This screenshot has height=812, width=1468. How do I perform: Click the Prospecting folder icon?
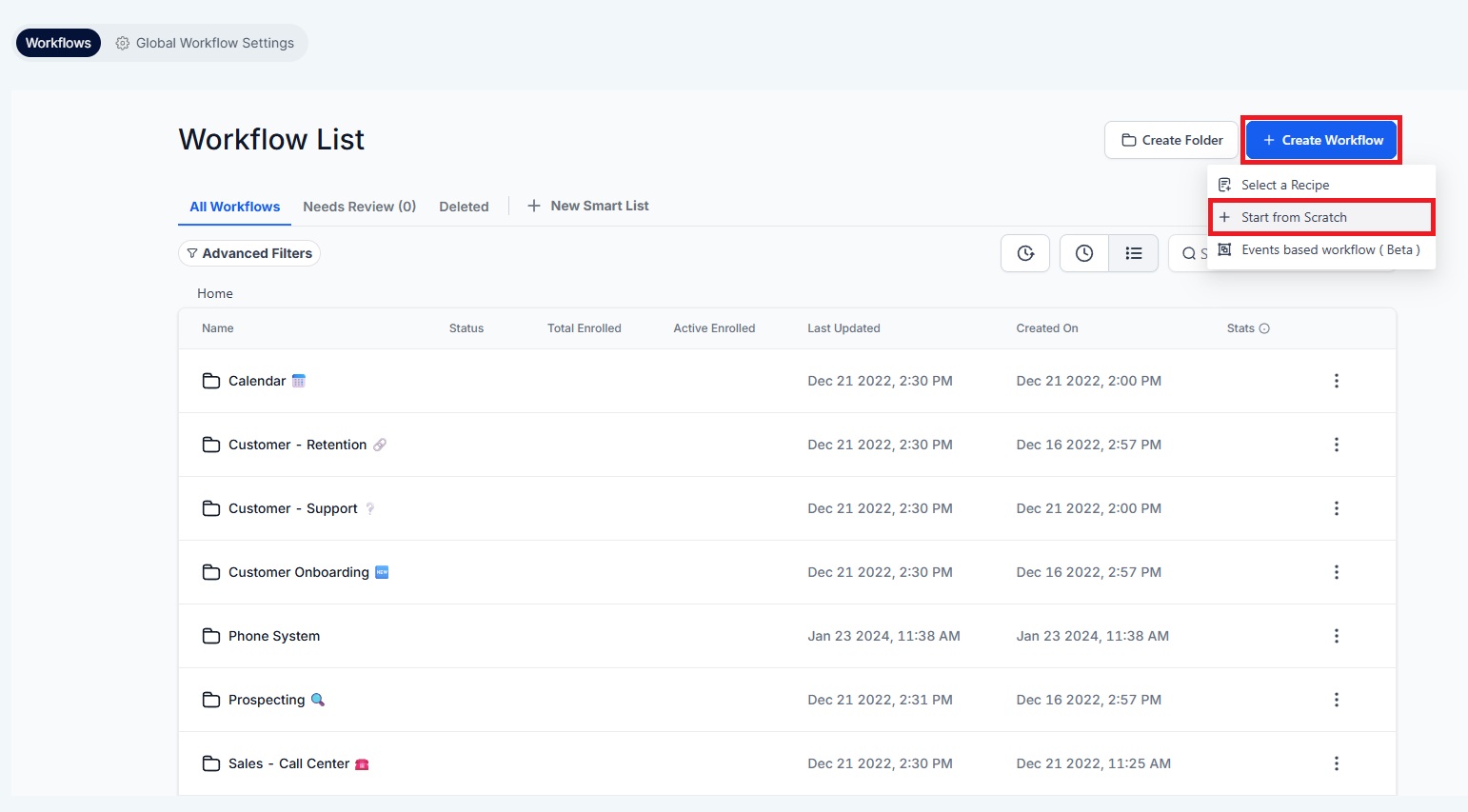[211, 700]
